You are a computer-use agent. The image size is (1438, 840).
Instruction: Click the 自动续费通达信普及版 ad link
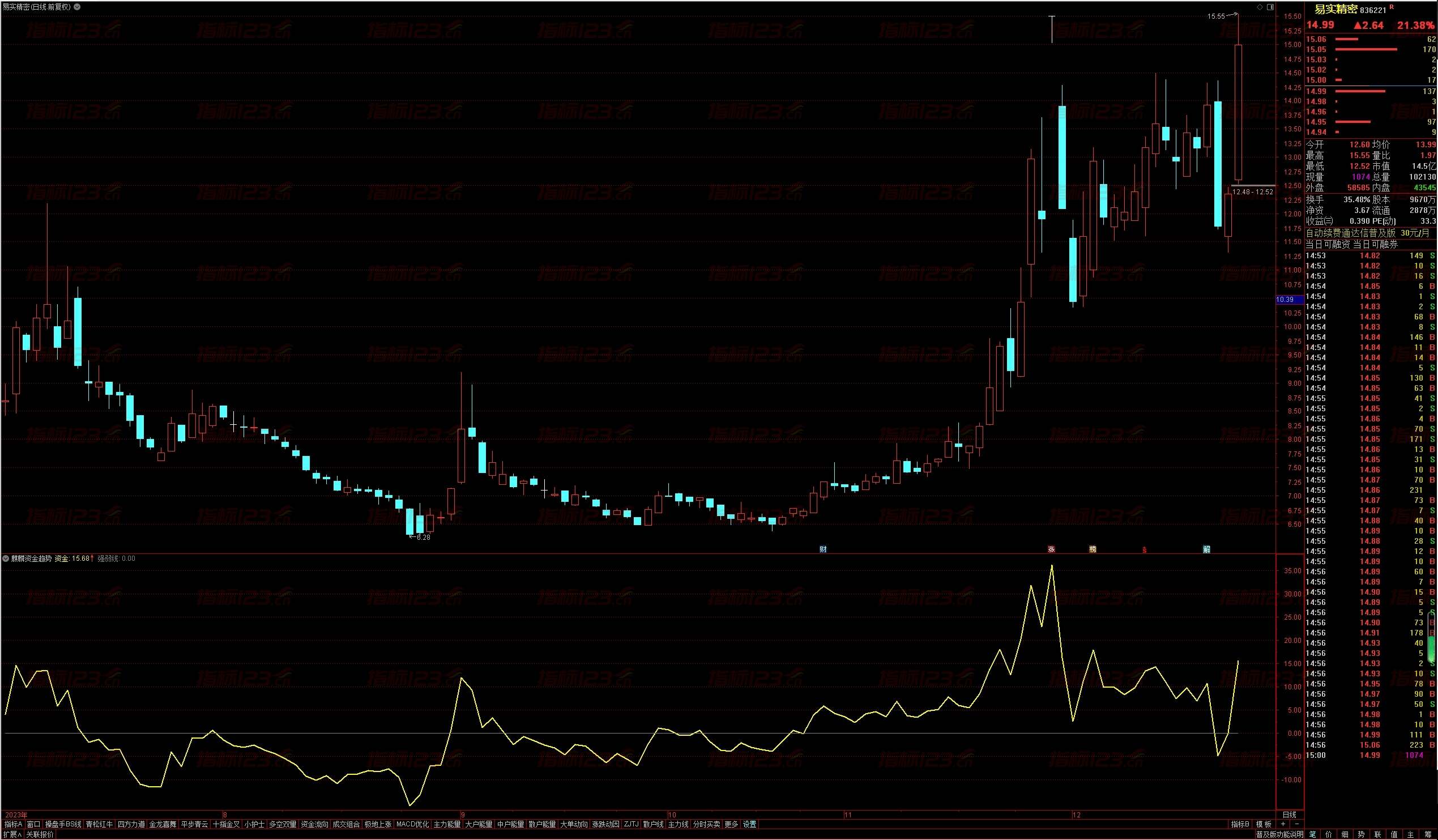click(x=1351, y=233)
